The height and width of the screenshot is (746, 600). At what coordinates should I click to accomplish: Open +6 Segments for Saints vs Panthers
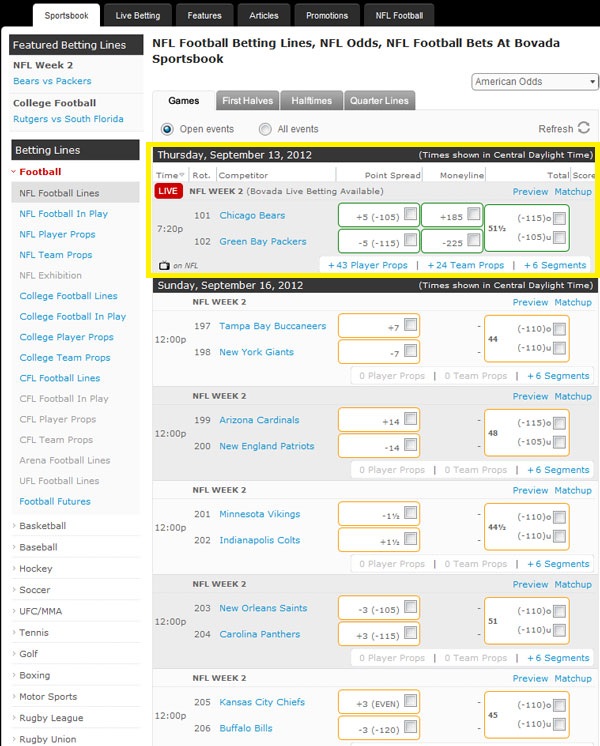(x=558, y=658)
